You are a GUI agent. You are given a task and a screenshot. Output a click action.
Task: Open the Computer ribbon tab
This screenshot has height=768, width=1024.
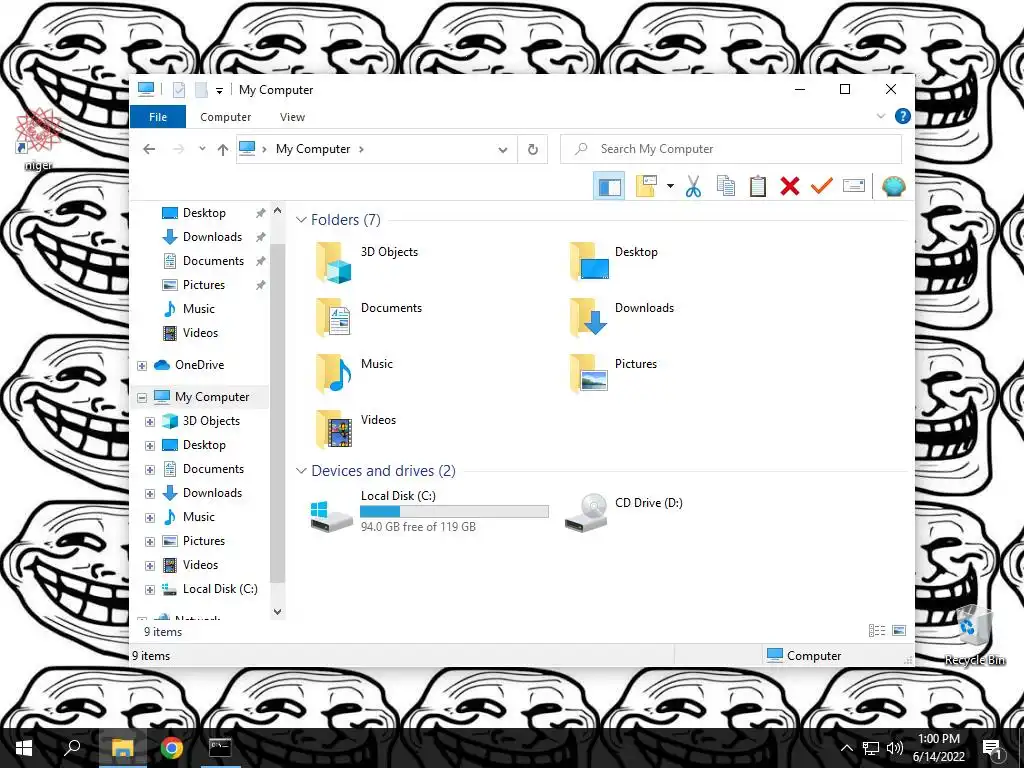pyautogui.click(x=225, y=117)
